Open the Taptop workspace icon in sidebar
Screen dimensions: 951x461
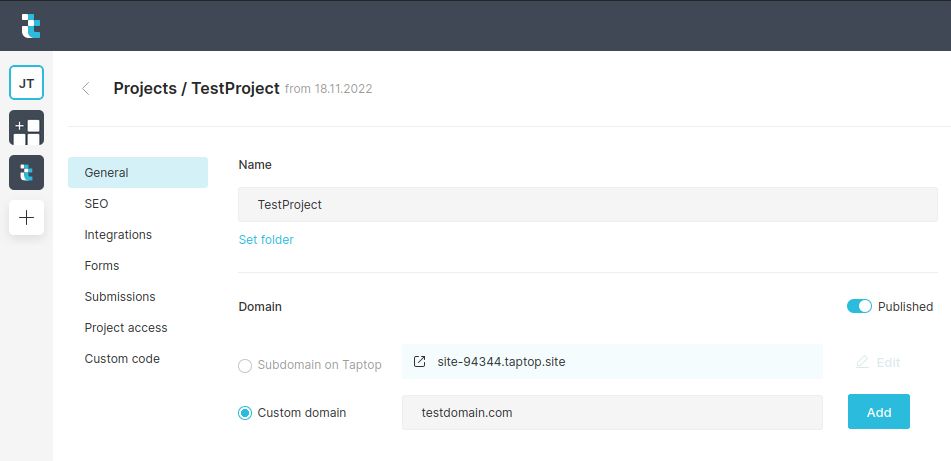point(26,172)
